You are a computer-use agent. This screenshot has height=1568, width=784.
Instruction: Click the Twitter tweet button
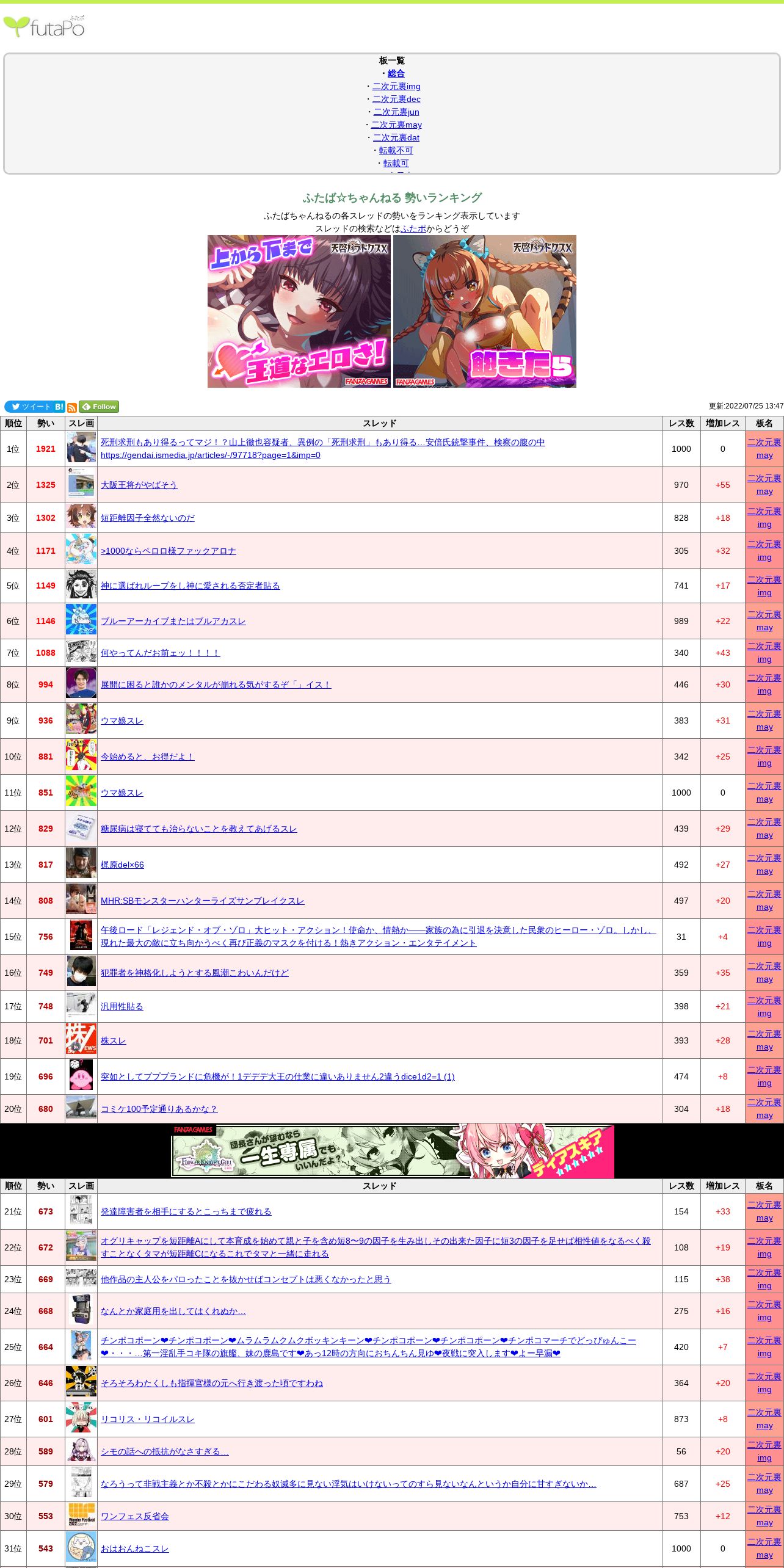point(29,407)
